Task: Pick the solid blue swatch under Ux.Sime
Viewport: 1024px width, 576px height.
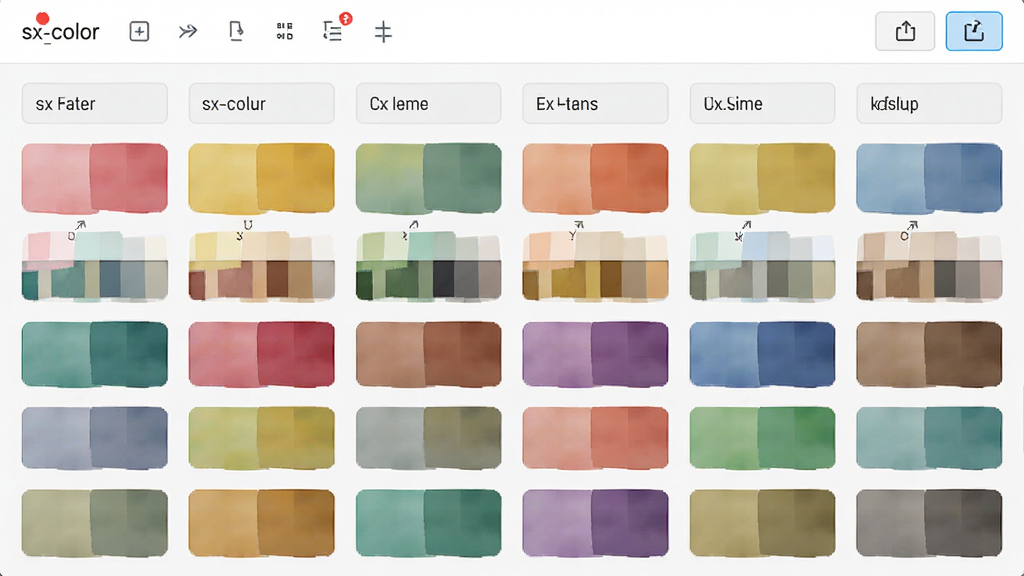Action: 762,354
